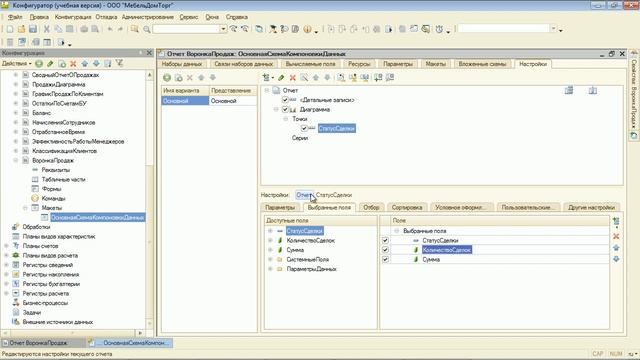Uncheck Сумма in selected fields list
640x360 pixels.
[385, 259]
